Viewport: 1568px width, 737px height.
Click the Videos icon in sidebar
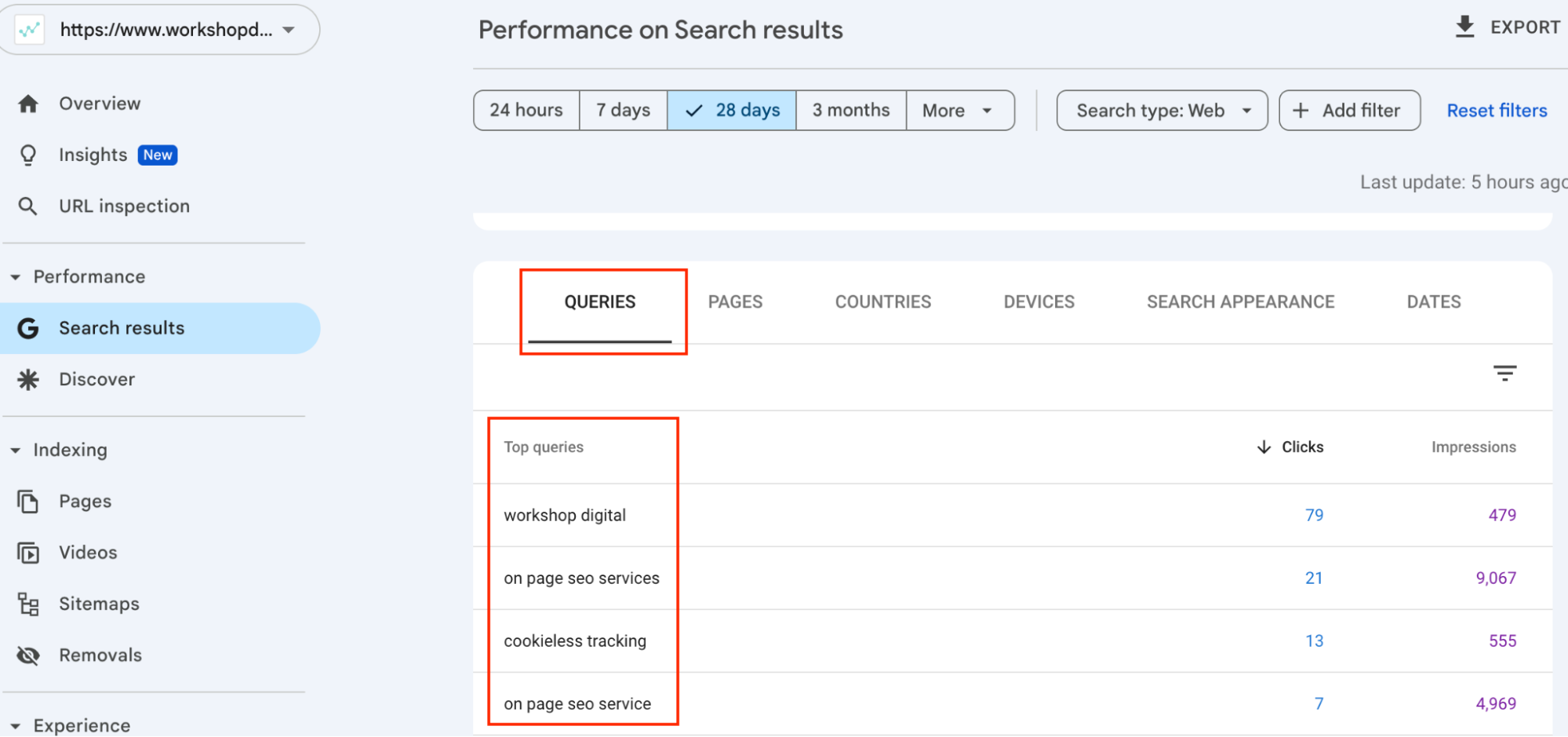pos(28,553)
